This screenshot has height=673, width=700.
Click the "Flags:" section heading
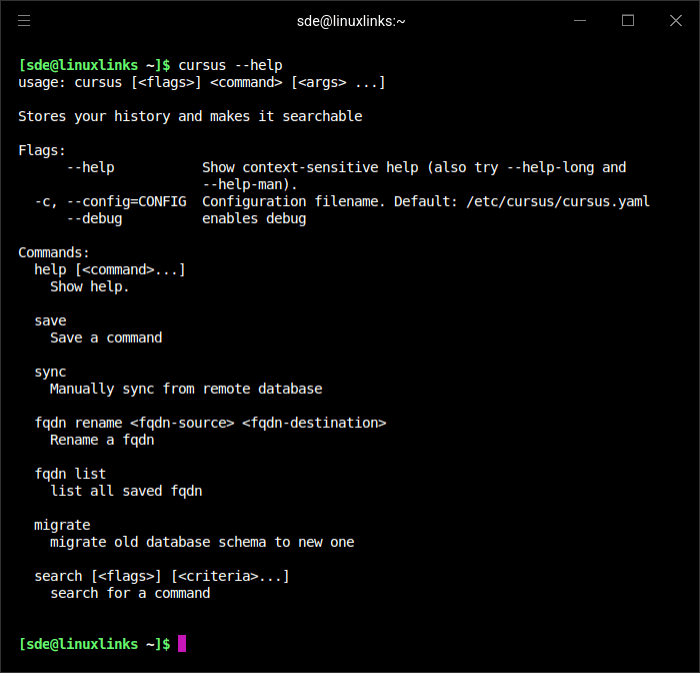click(42, 150)
